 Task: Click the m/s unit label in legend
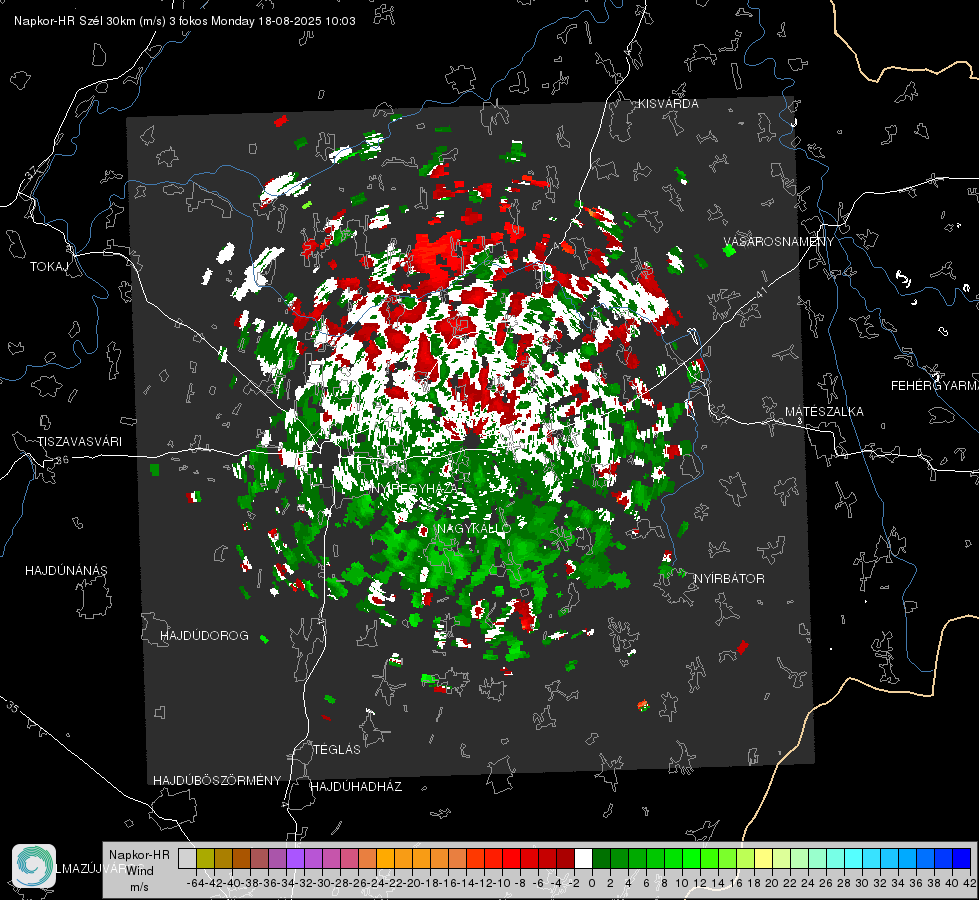(x=139, y=888)
